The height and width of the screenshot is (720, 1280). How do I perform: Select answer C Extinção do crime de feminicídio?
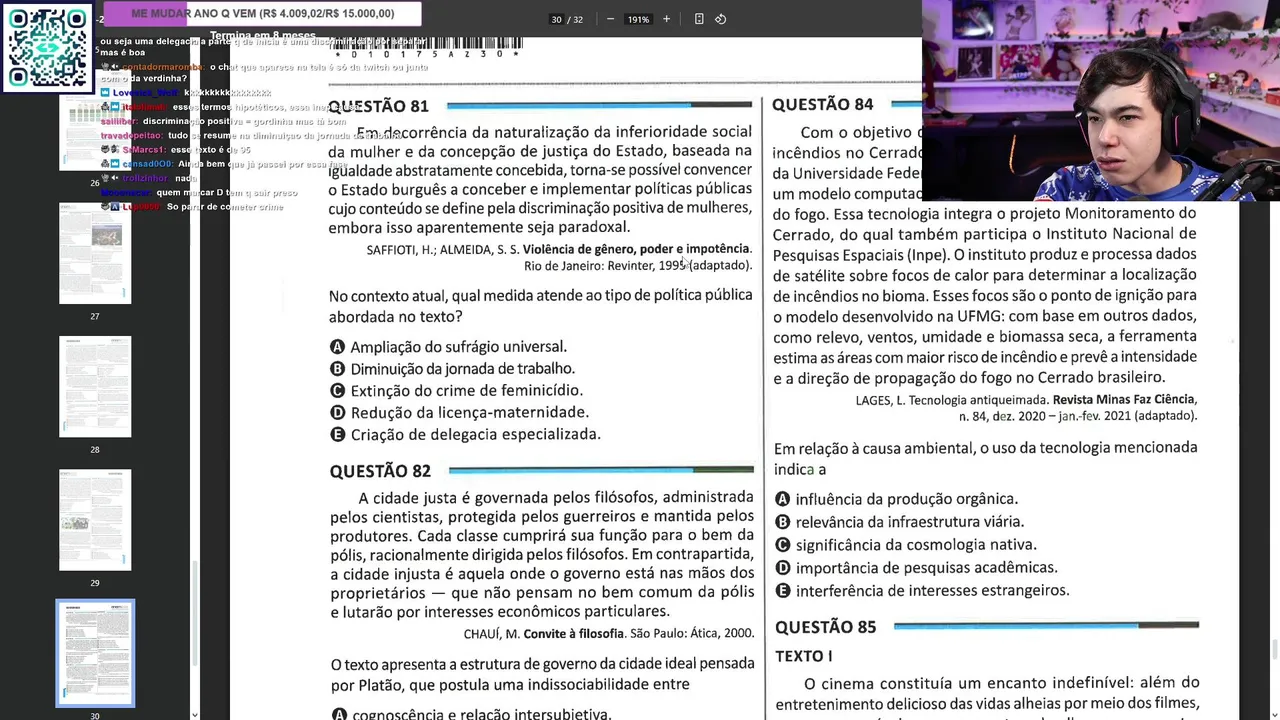456,391
